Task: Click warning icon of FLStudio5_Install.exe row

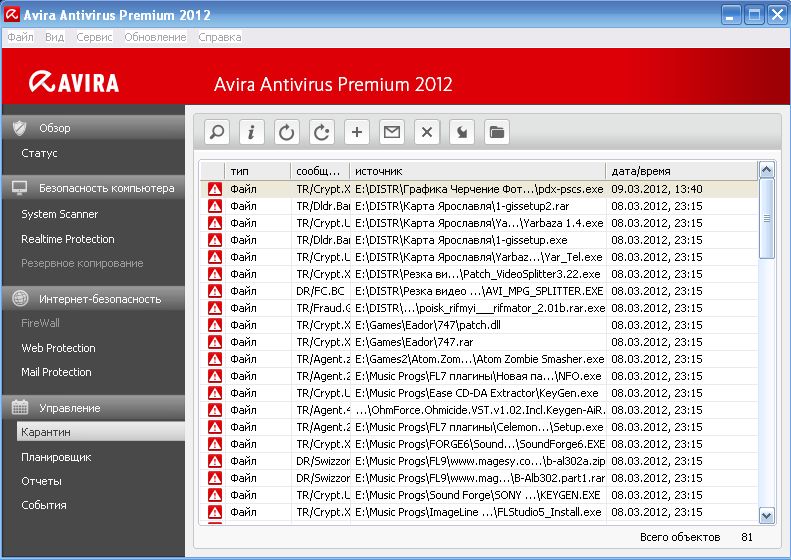Action: coord(215,512)
